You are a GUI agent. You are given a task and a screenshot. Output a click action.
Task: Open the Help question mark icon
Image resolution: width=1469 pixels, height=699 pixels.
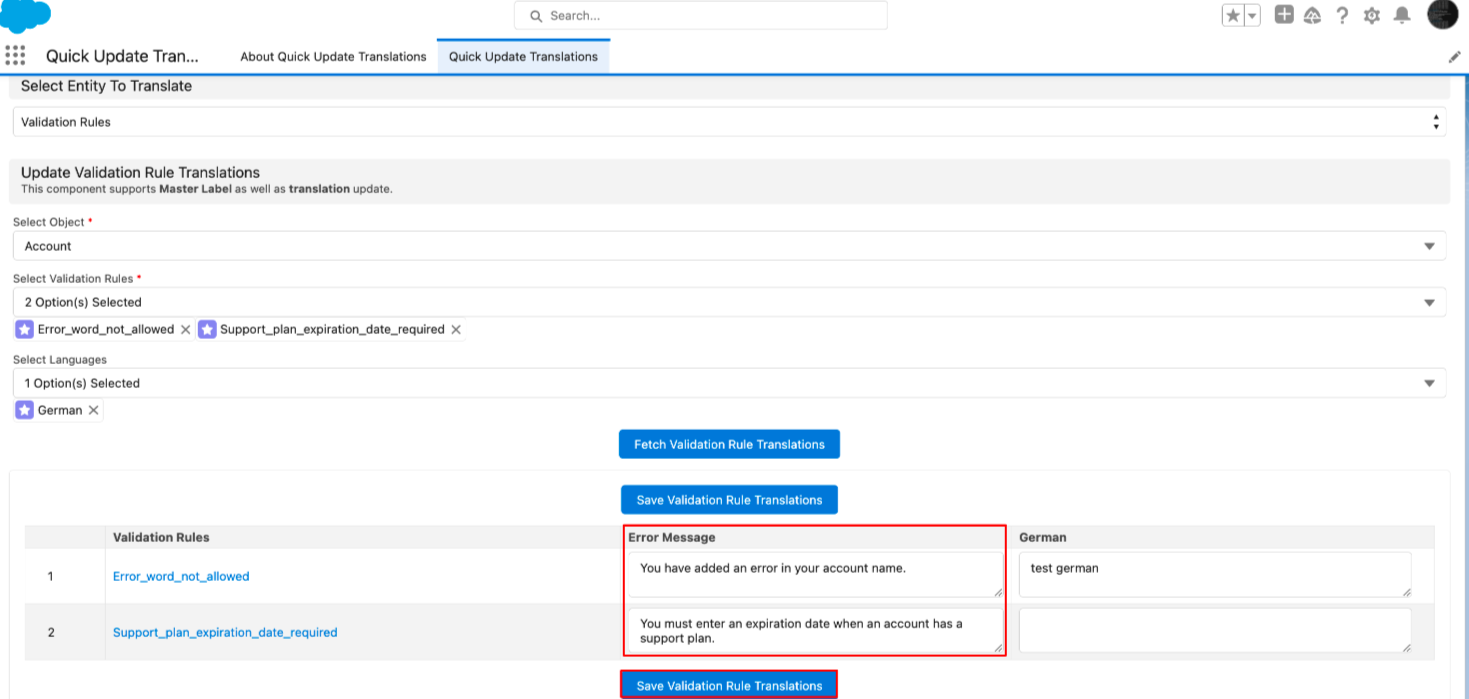point(1342,15)
